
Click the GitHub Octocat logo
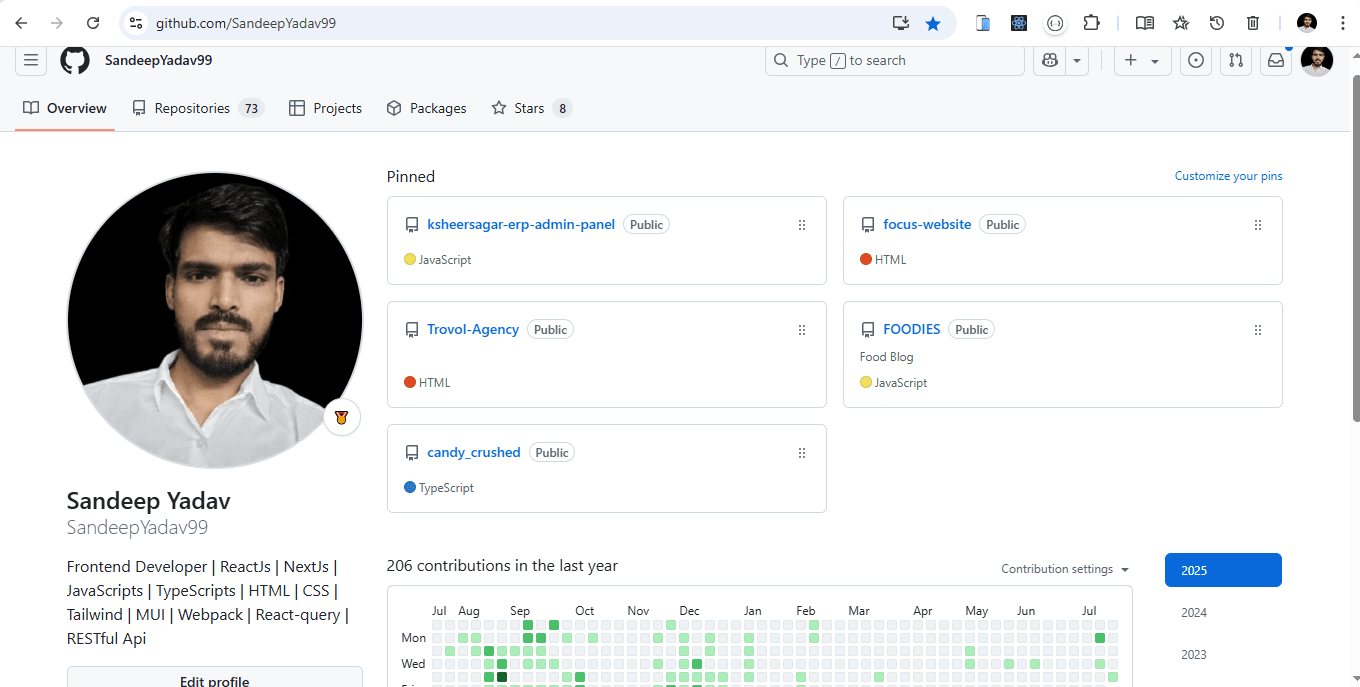pos(75,60)
